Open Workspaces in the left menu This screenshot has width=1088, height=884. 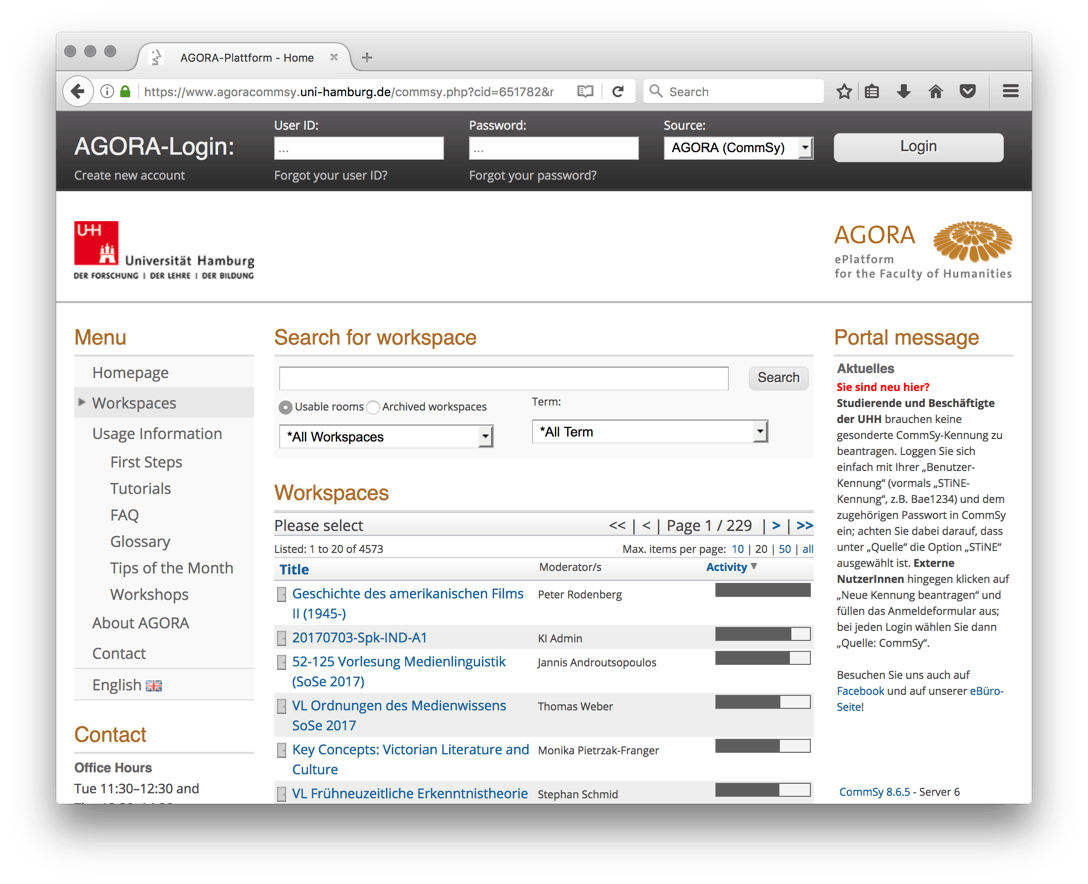pyautogui.click(x=134, y=403)
